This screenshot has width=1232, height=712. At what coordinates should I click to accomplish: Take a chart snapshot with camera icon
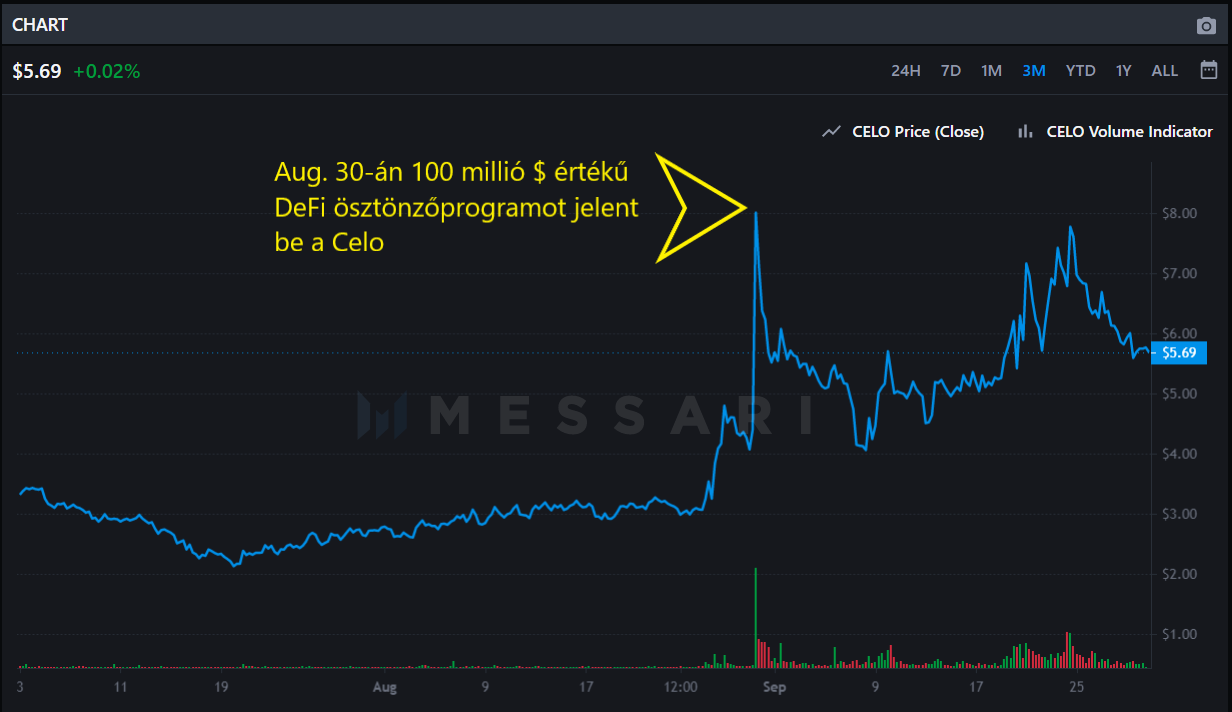(1206, 25)
